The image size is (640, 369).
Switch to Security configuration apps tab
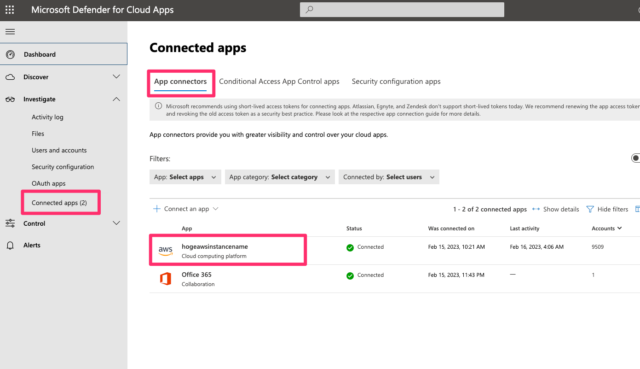396,81
